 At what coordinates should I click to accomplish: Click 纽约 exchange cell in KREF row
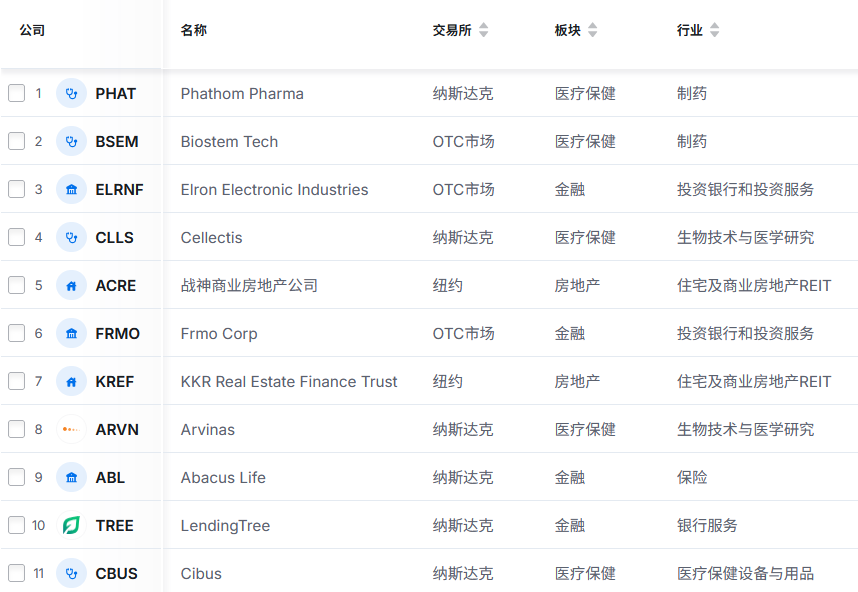(x=448, y=382)
